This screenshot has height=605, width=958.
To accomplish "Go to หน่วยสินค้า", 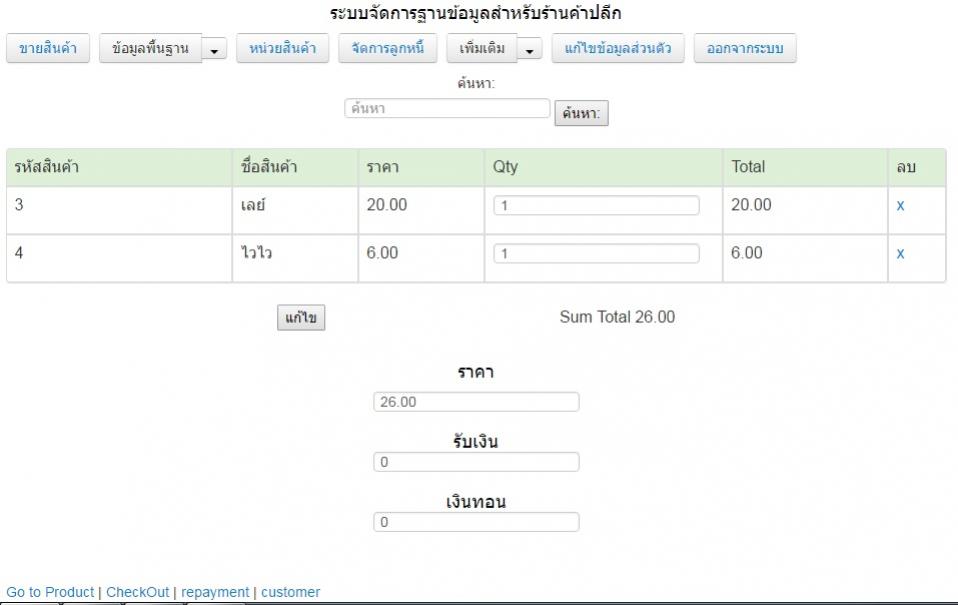I will click(283, 48).
